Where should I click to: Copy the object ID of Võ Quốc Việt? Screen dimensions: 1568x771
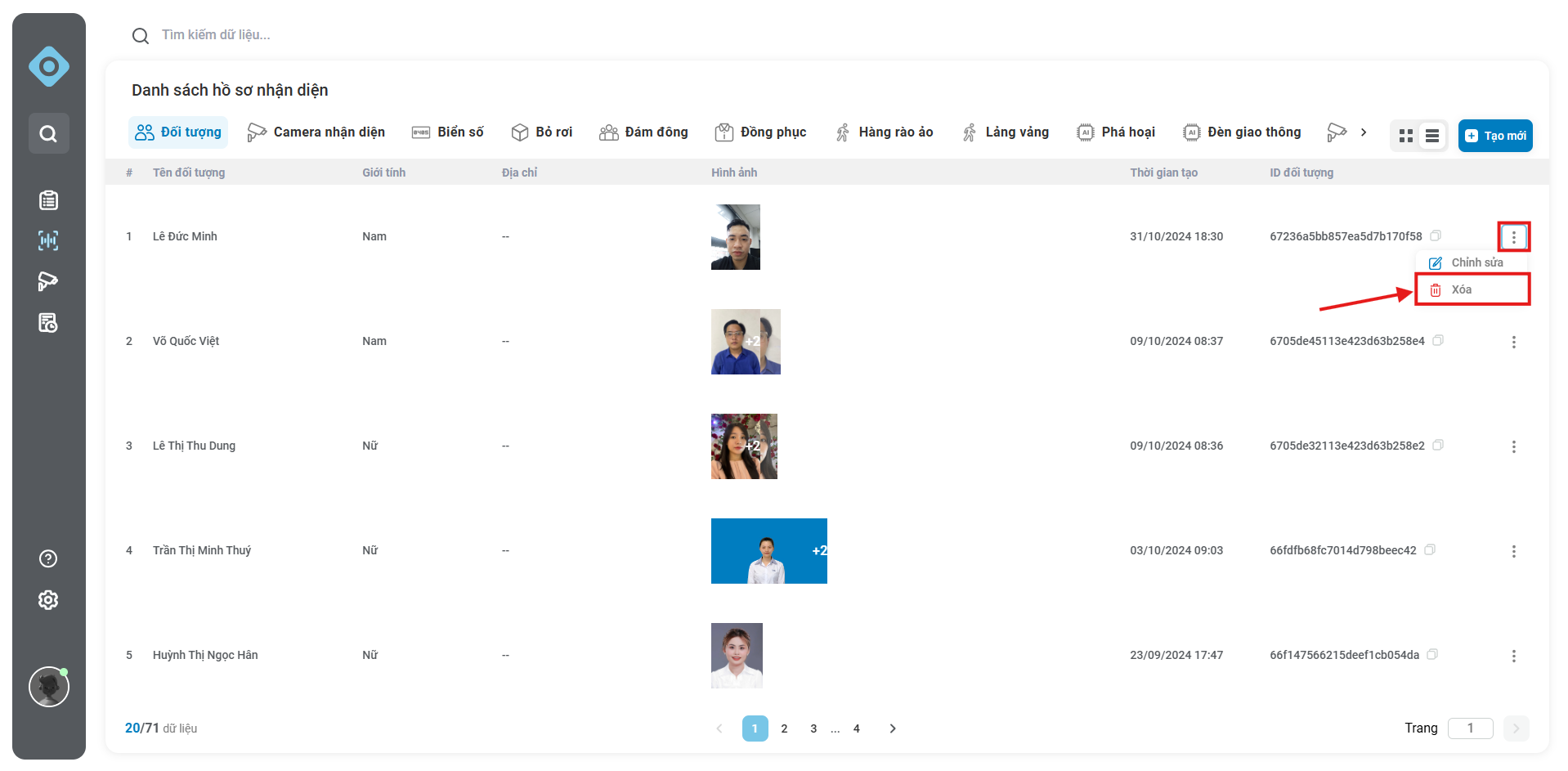pyautogui.click(x=1438, y=341)
